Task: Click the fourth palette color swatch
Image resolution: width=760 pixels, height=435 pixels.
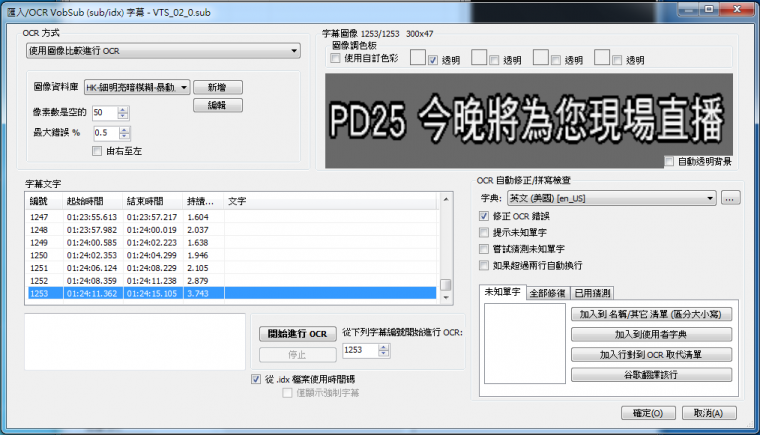Action: coord(602,57)
